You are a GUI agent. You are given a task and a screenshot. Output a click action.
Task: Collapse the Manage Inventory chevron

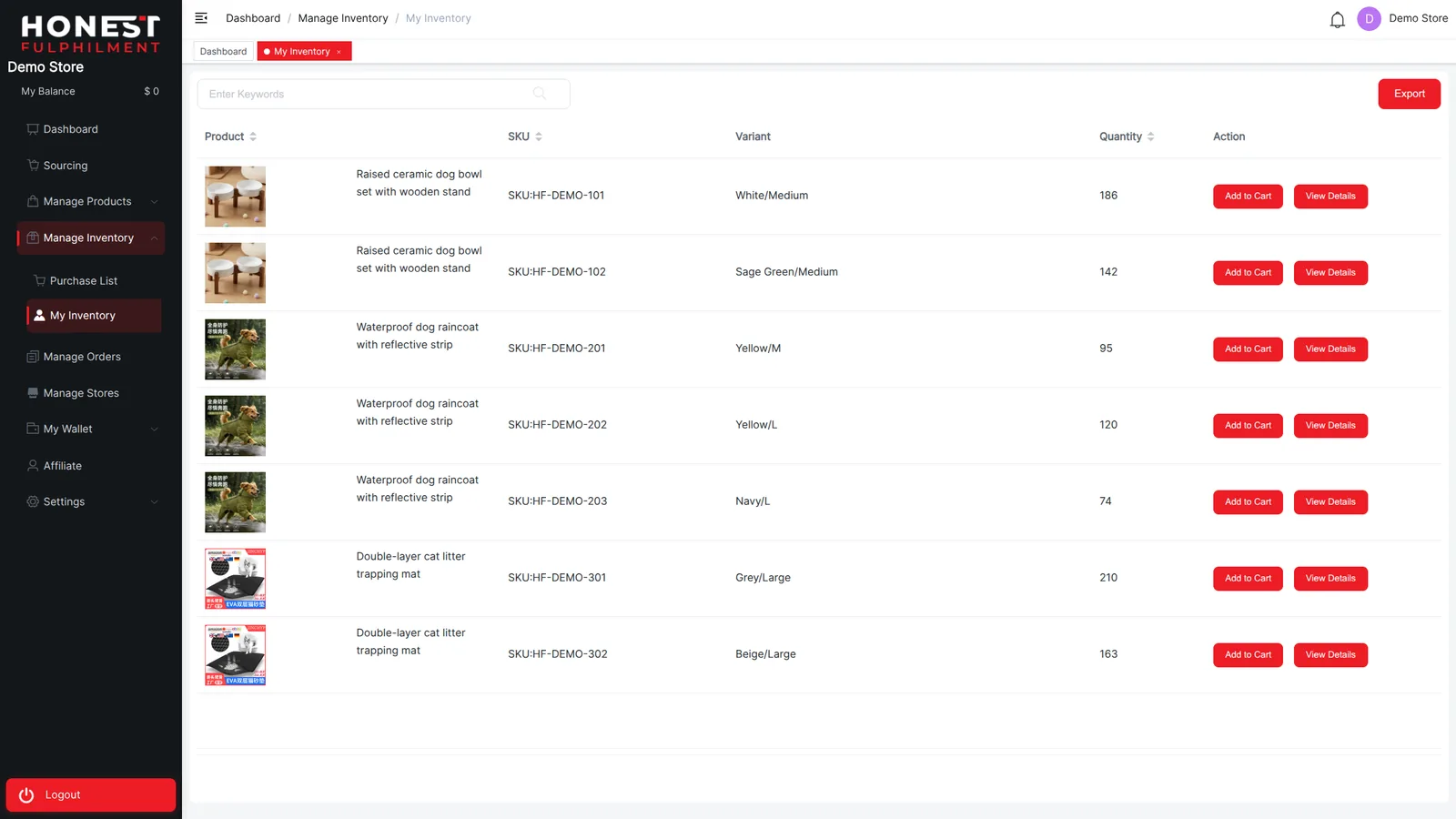(154, 238)
